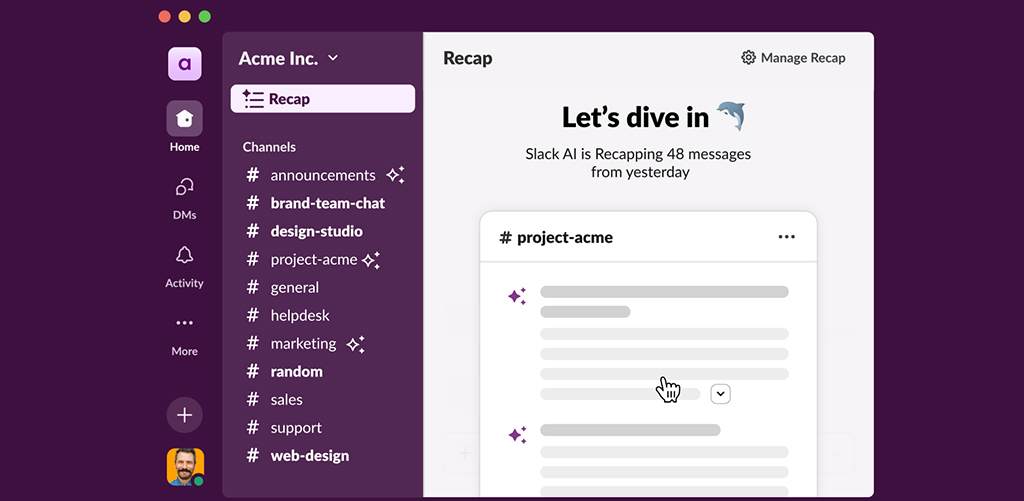Click the gear icon beside Manage Recap
The height and width of the screenshot is (501, 1024).
tap(748, 58)
